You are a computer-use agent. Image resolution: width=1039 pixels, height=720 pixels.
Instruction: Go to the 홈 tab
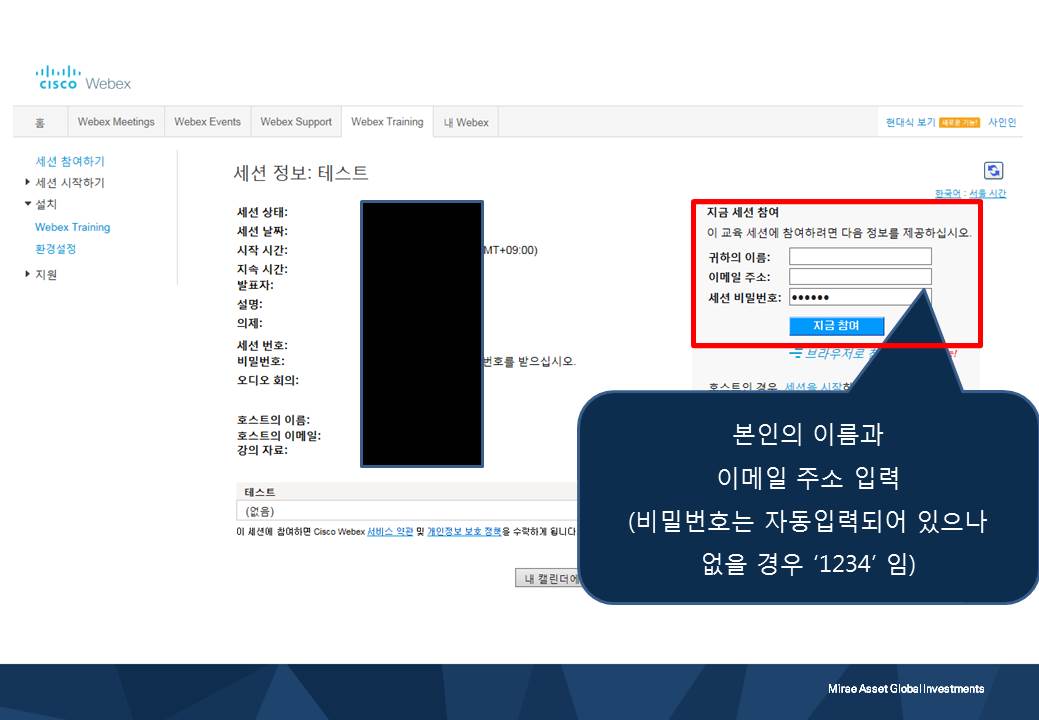[x=37, y=121]
